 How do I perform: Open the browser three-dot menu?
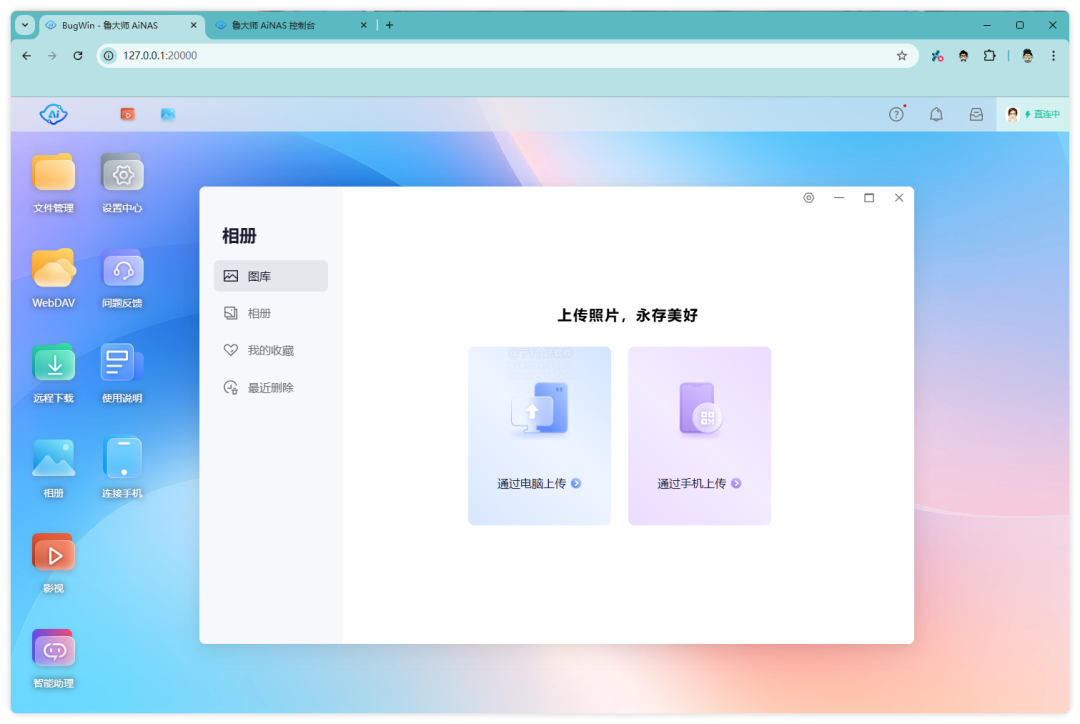1053,56
